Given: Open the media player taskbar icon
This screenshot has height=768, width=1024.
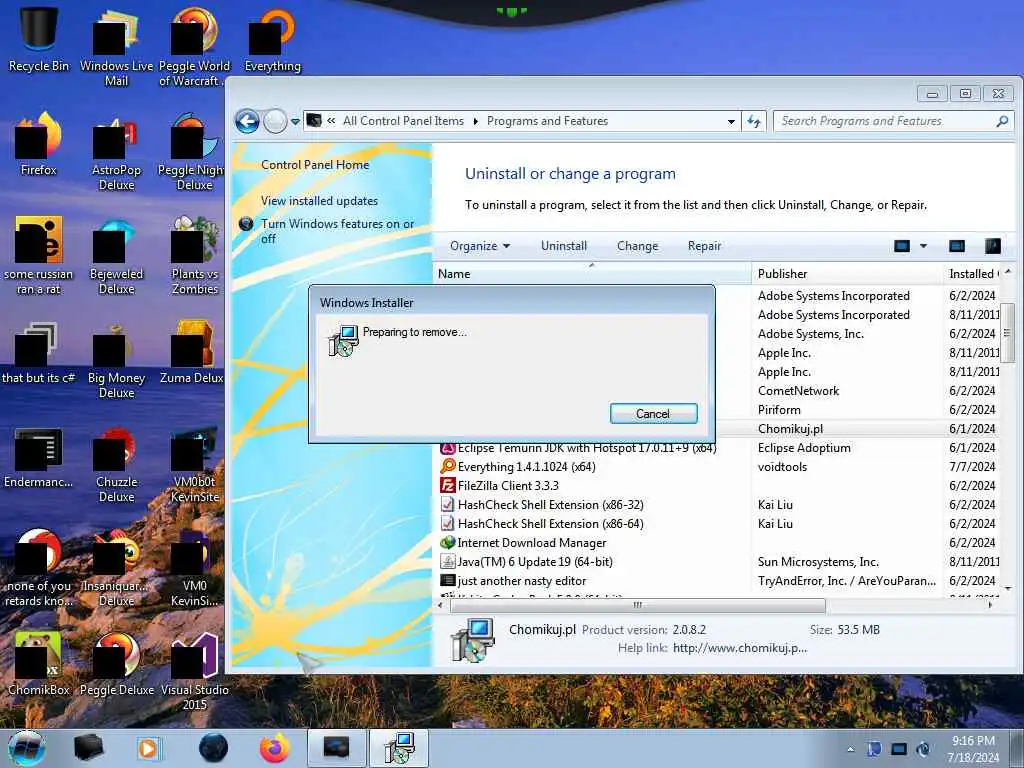Looking at the screenshot, I should 148,748.
